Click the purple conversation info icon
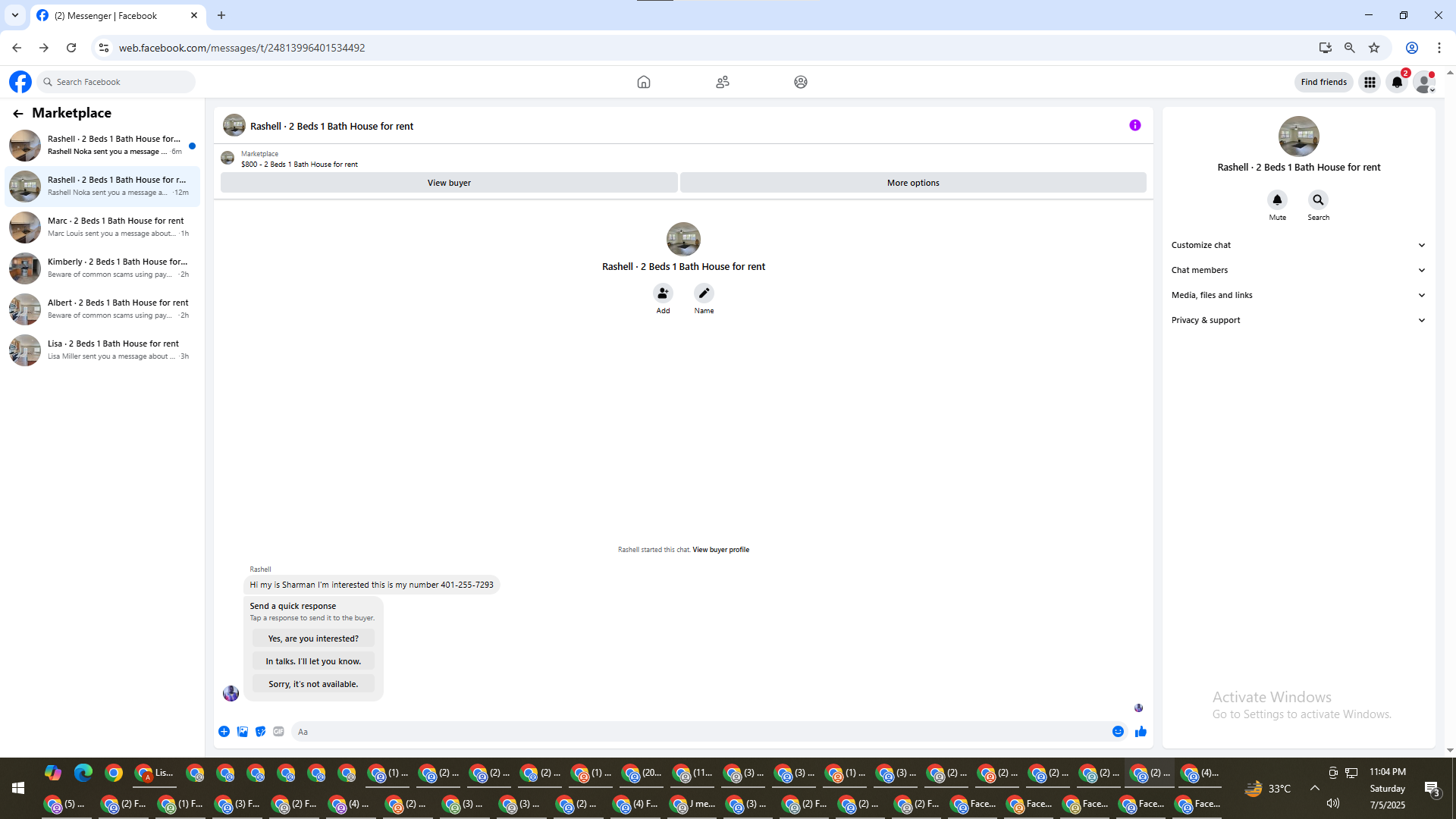This screenshot has height=819, width=1456. pyautogui.click(x=1134, y=126)
